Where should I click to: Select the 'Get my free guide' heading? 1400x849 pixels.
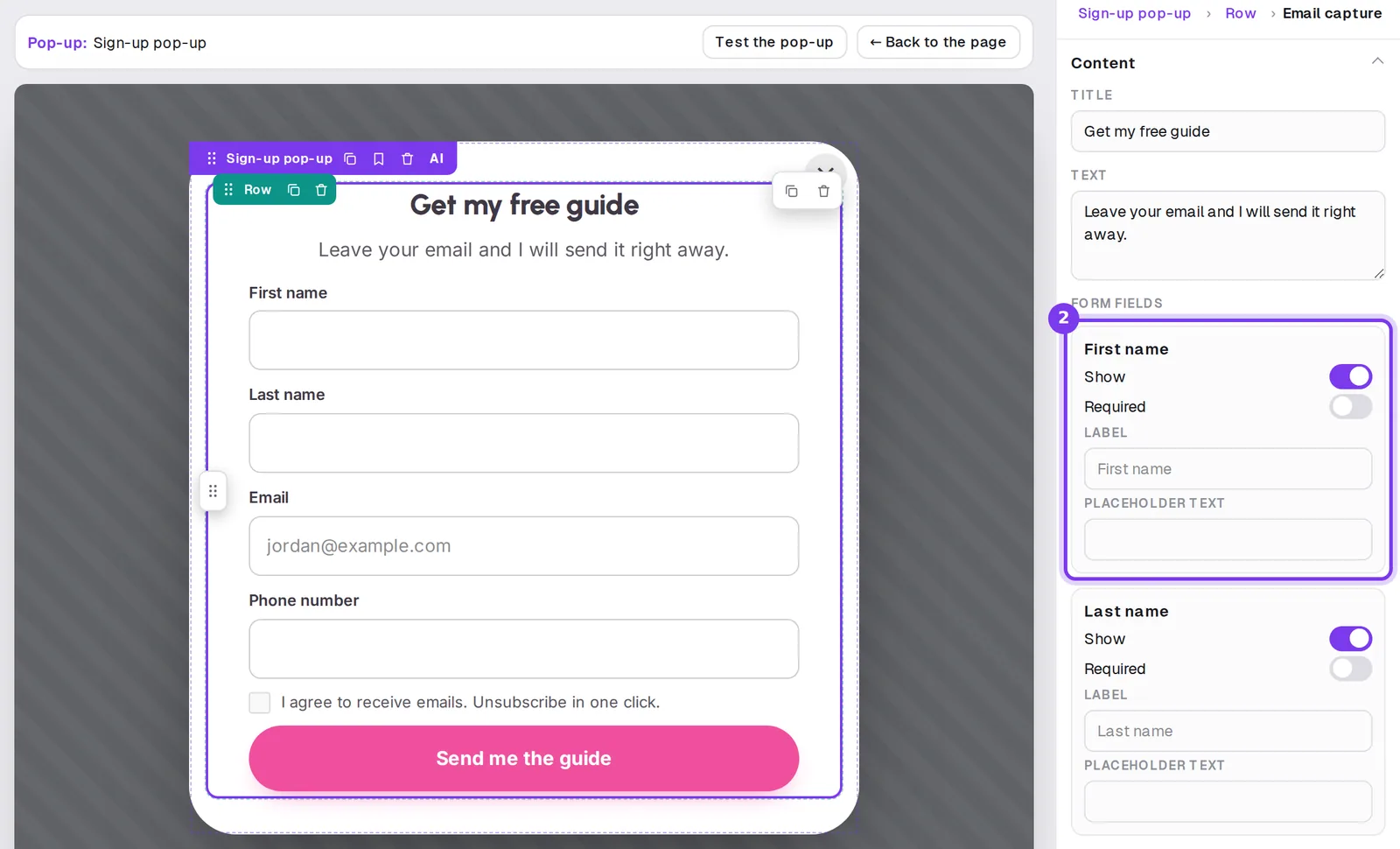(524, 205)
